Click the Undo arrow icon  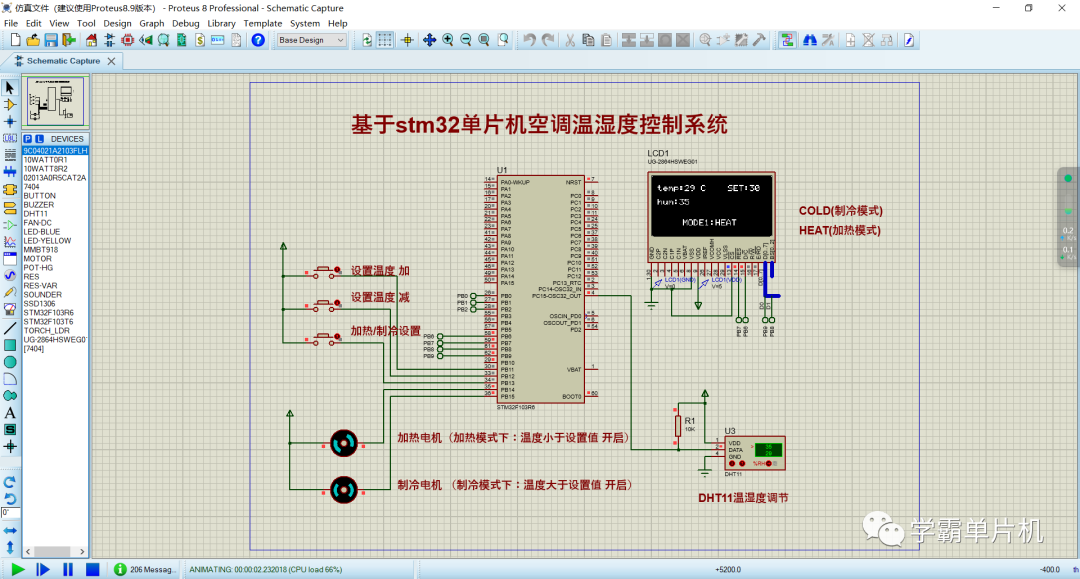coord(529,41)
